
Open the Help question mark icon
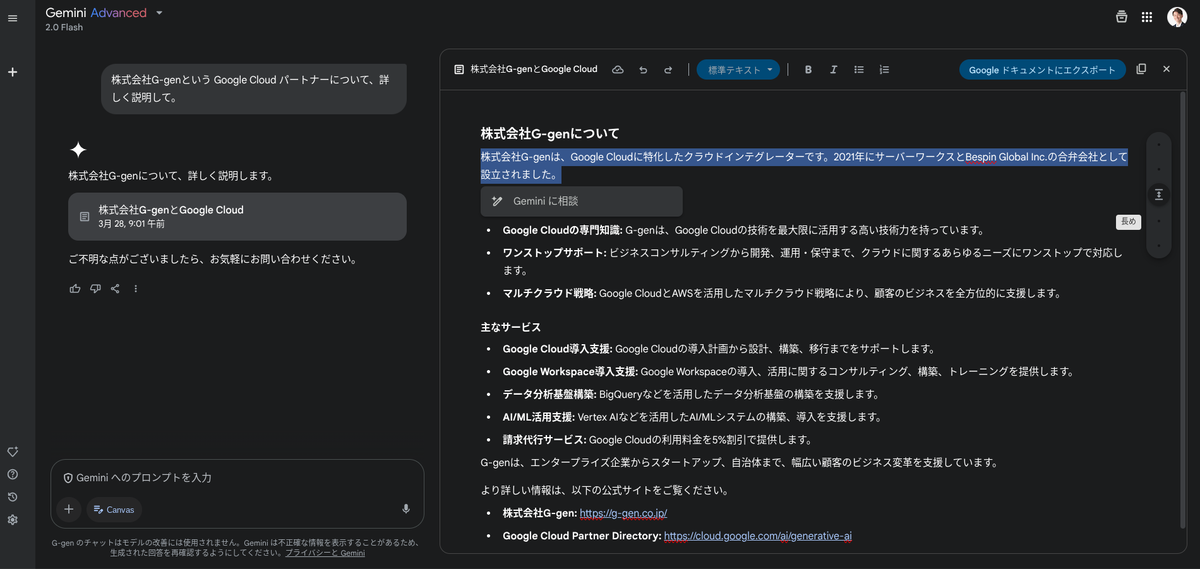(x=12, y=474)
